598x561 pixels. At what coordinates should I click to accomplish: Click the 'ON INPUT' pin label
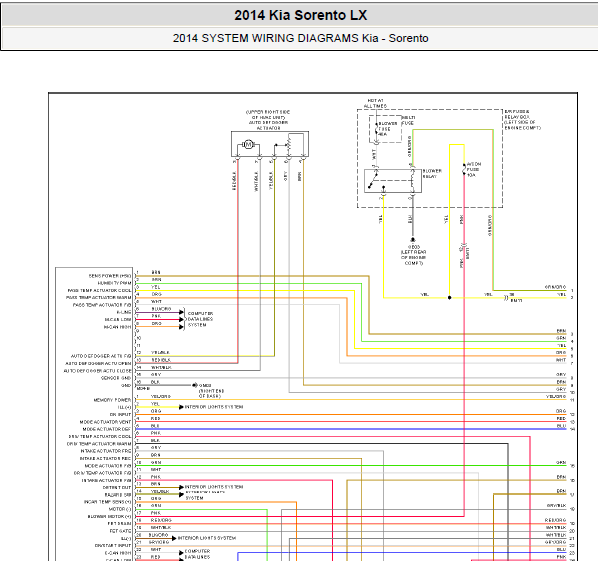(x=120, y=415)
